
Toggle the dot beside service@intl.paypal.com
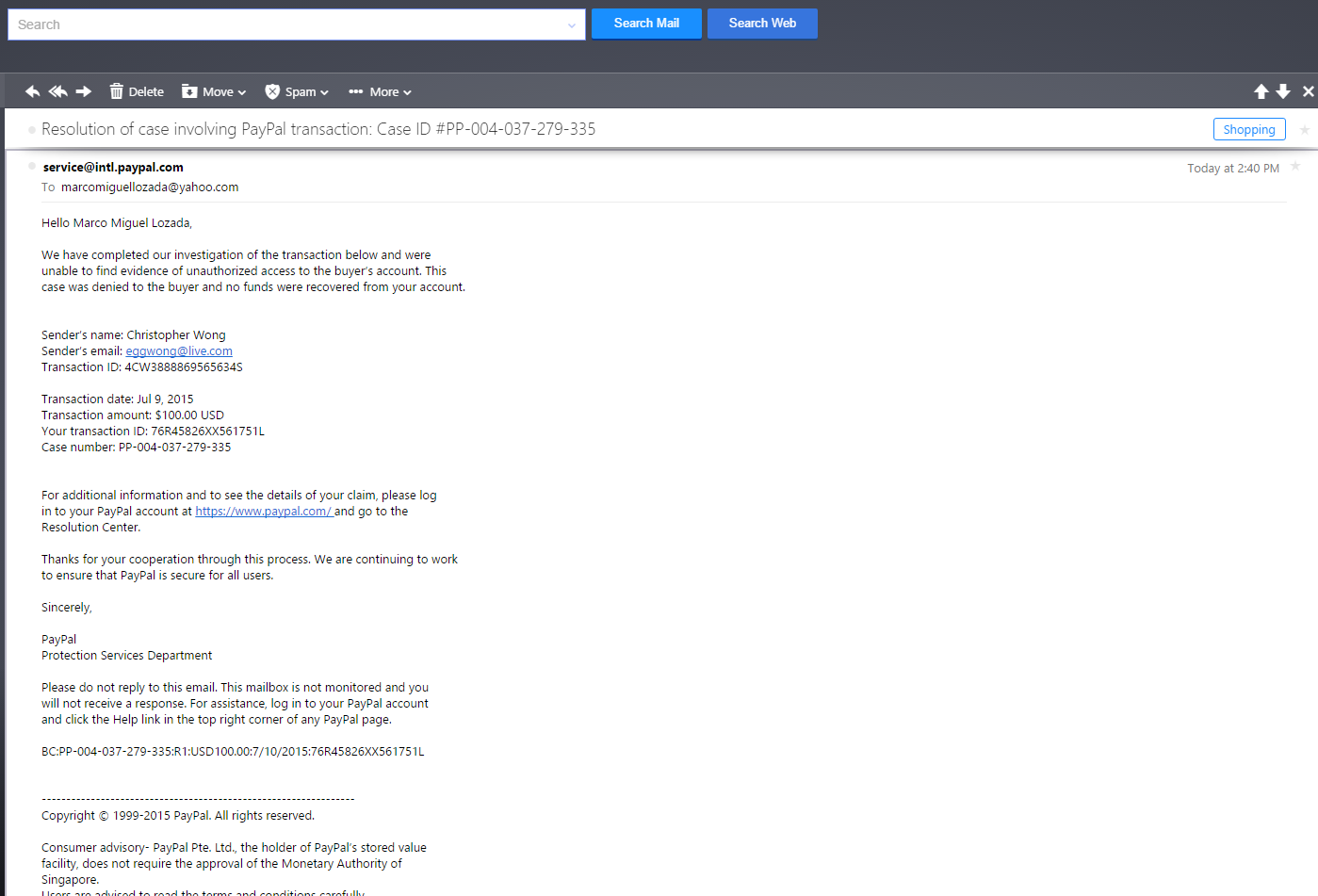tap(32, 167)
